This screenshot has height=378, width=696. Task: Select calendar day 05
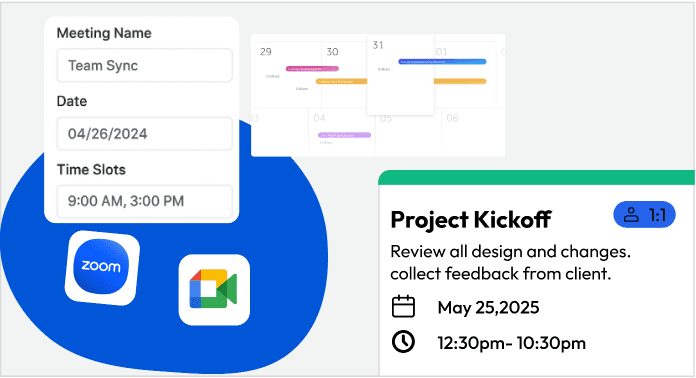386,118
